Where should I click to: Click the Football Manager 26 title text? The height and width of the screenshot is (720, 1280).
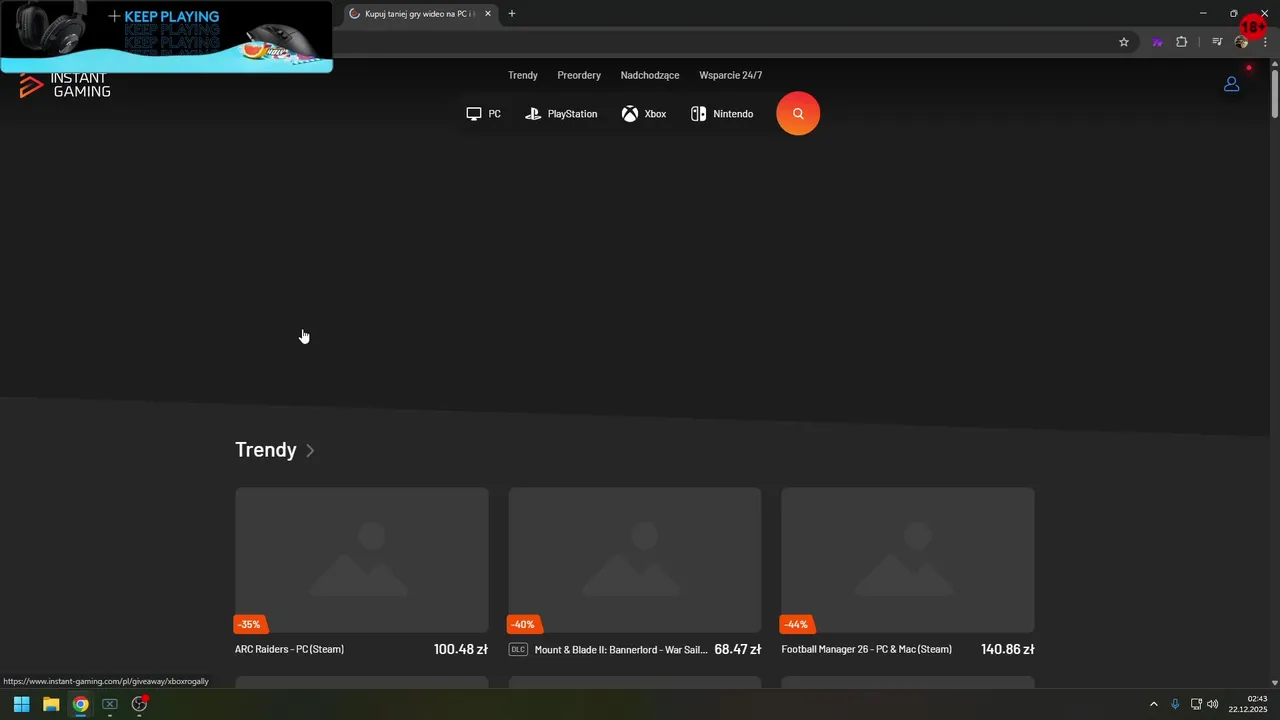[867, 649]
